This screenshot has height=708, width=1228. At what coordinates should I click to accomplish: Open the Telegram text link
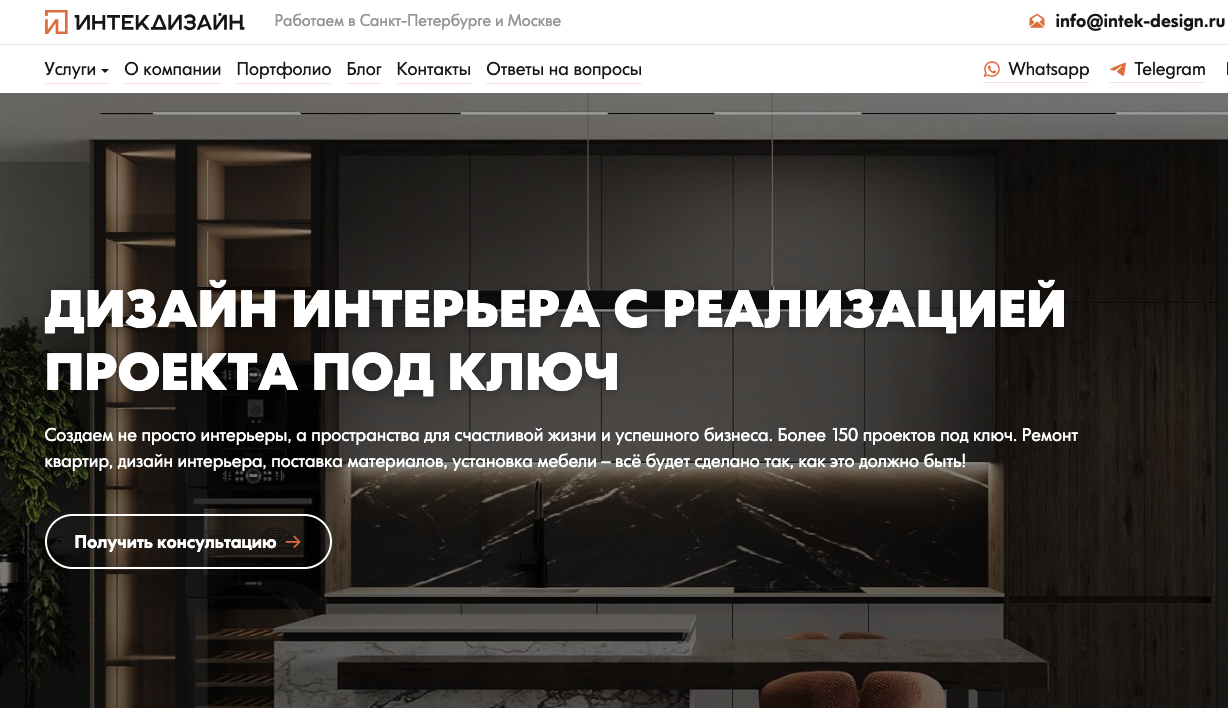(1170, 69)
